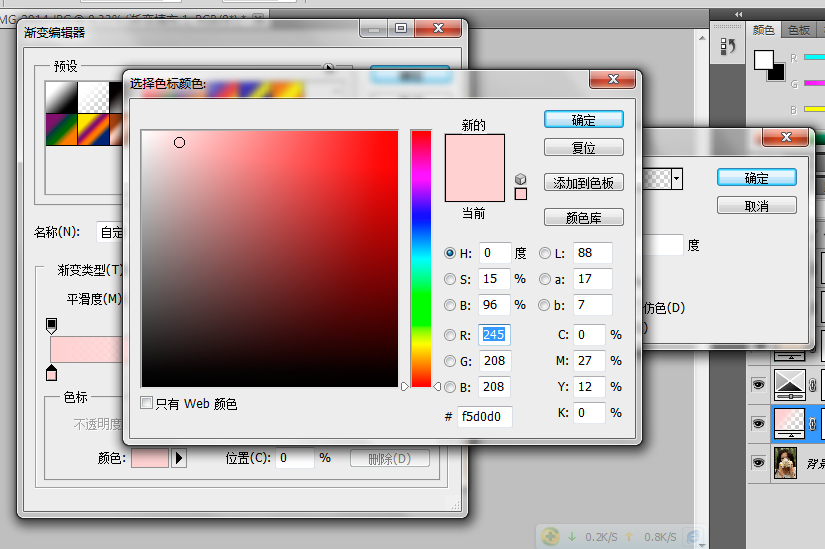
Task: Click the 复位 button
Action: point(583,147)
